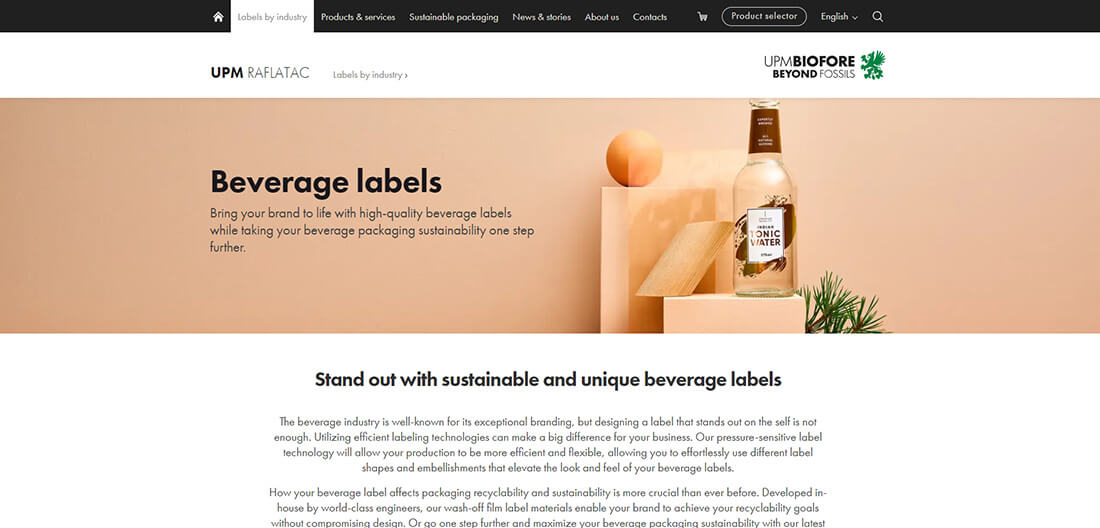This screenshot has height=528, width=1100.
Task: Expand the Labels by industry breadcrumb chevron
Action: [406, 75]
